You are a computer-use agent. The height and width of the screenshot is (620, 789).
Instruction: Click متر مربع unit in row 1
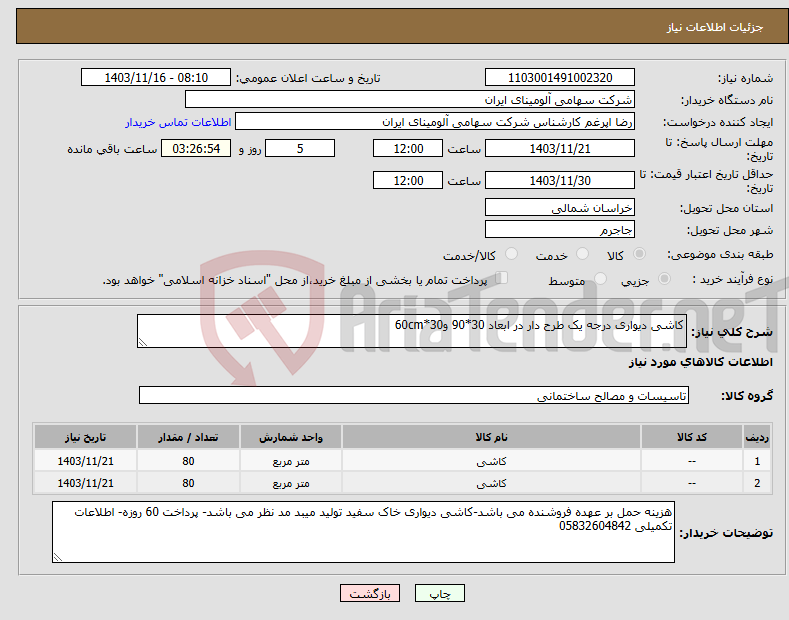pyautogui.click(x=291, y=461)
